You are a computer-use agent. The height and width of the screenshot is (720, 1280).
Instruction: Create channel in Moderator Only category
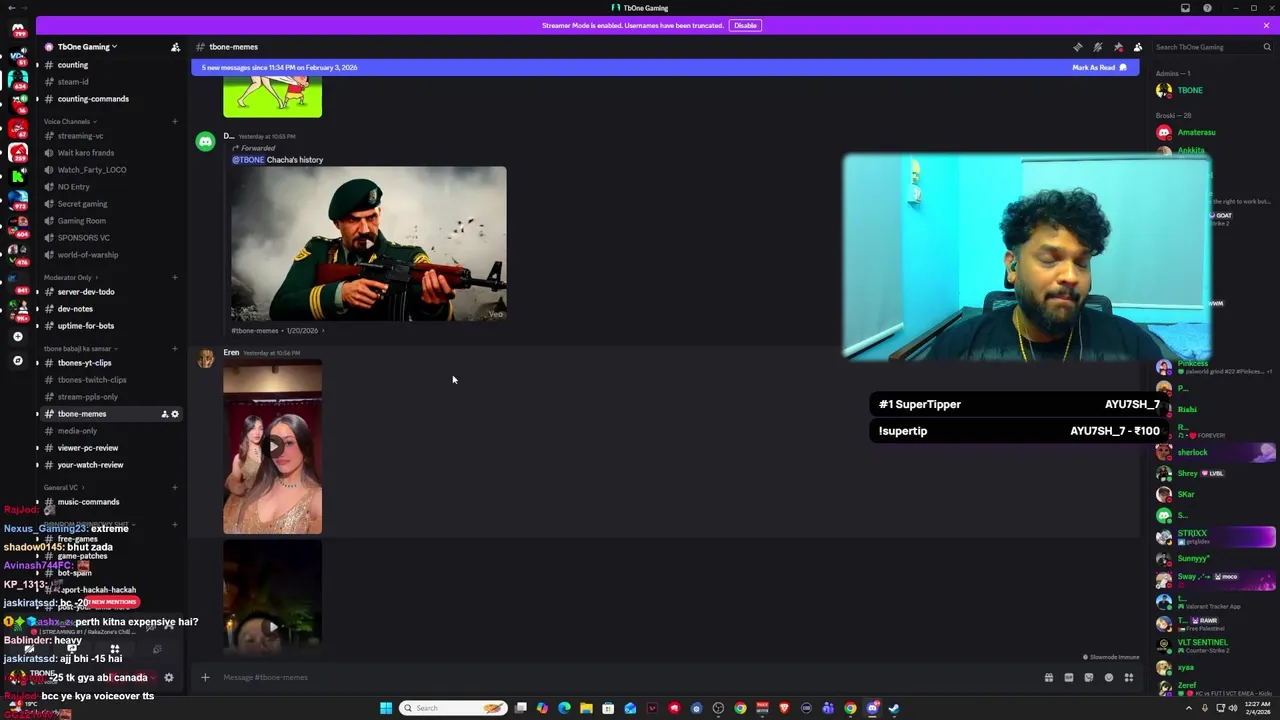click(x=174, y=277)
